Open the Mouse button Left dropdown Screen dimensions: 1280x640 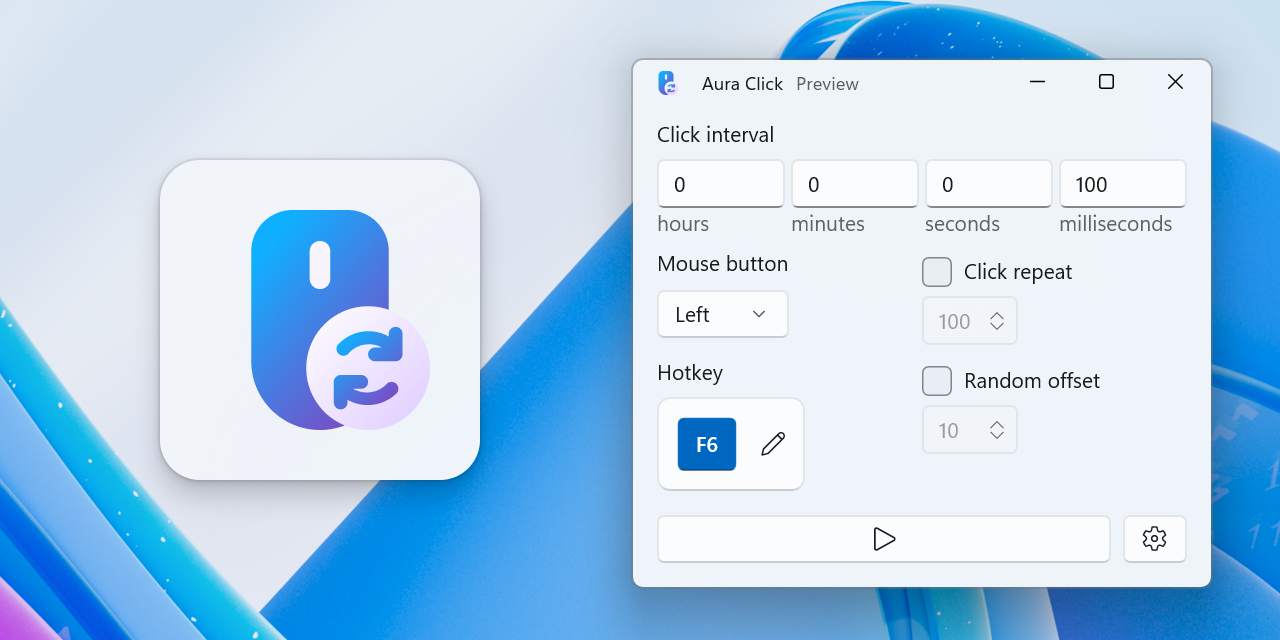pos(722,314)
